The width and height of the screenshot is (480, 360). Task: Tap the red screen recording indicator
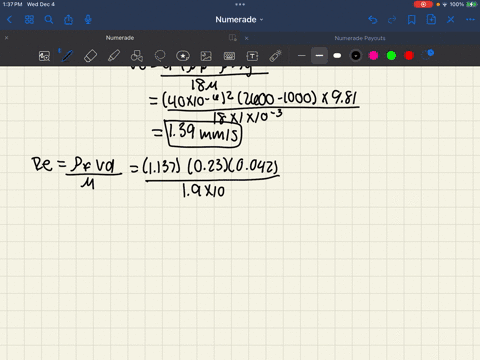tap(423, 4)
